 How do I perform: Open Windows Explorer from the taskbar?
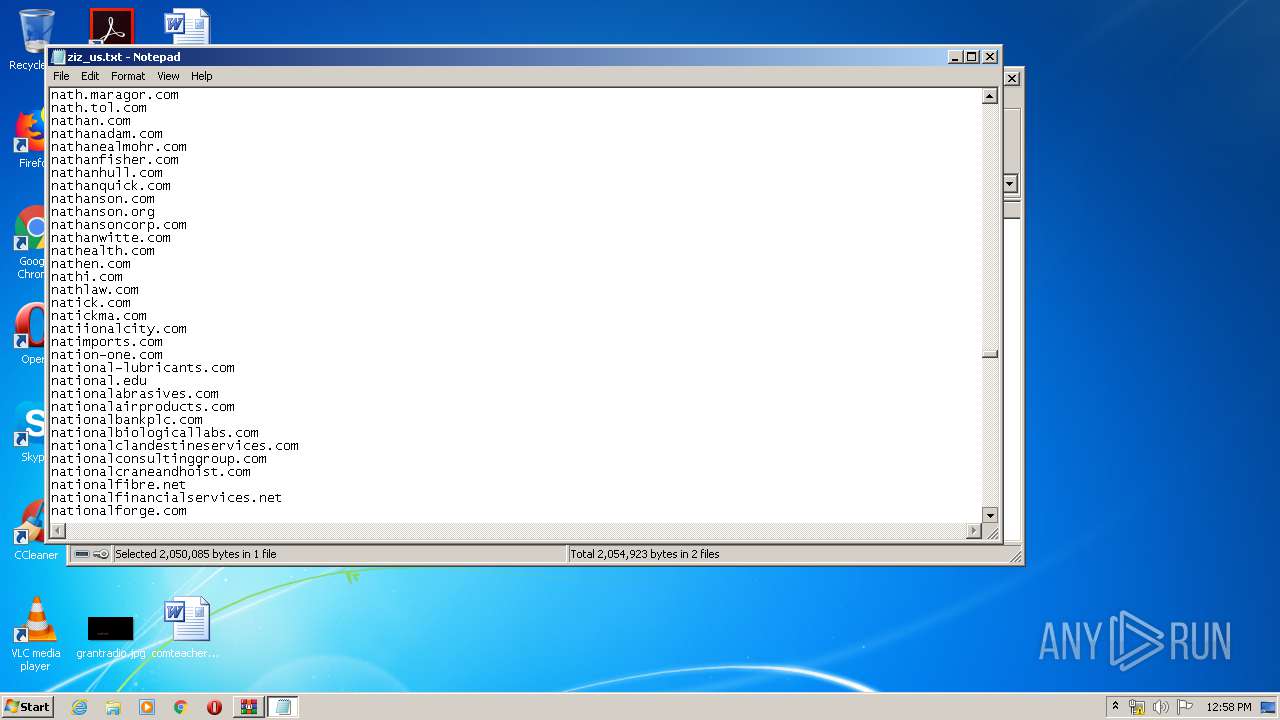click(113, 707)
